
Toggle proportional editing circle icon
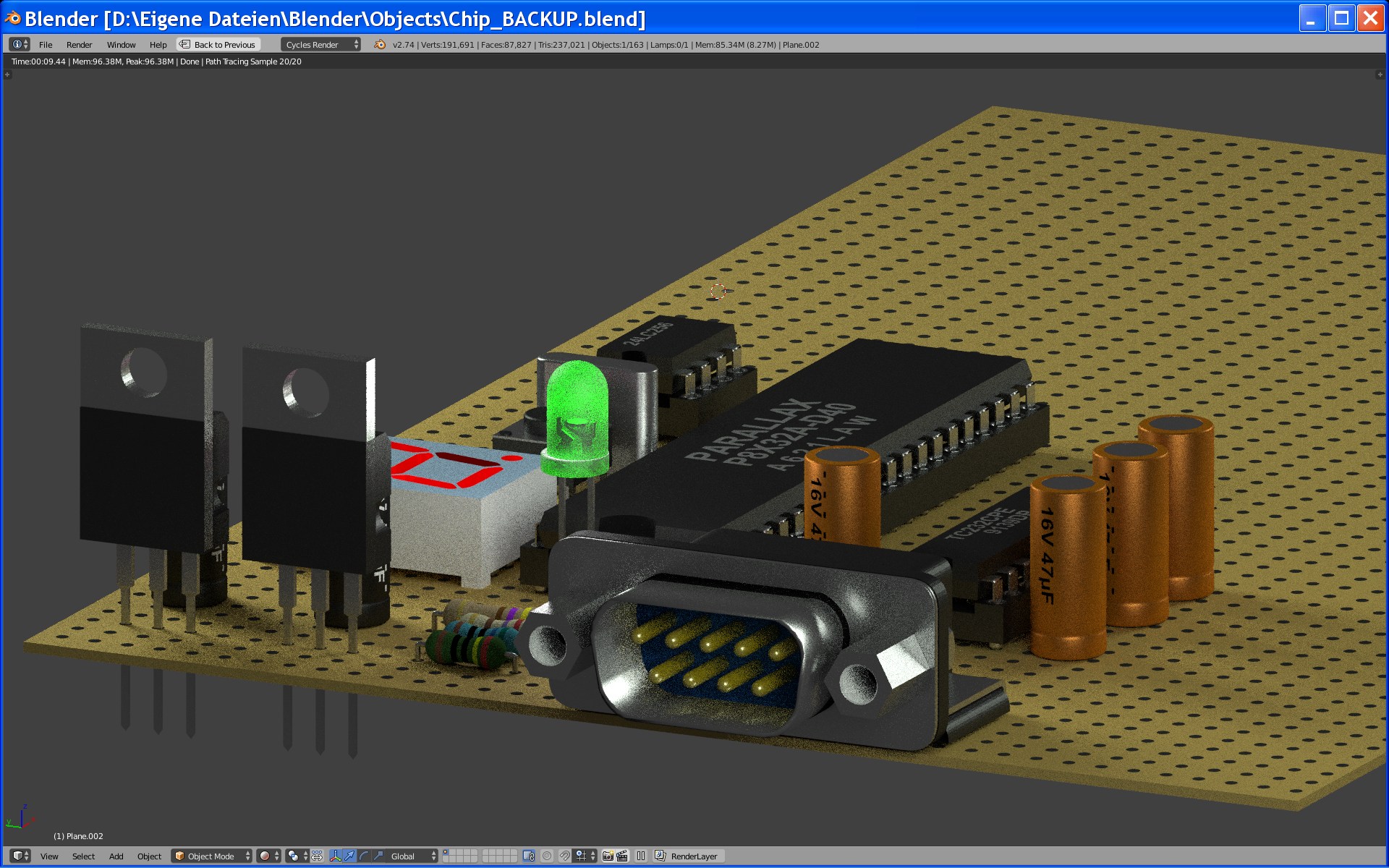point(547,856)
